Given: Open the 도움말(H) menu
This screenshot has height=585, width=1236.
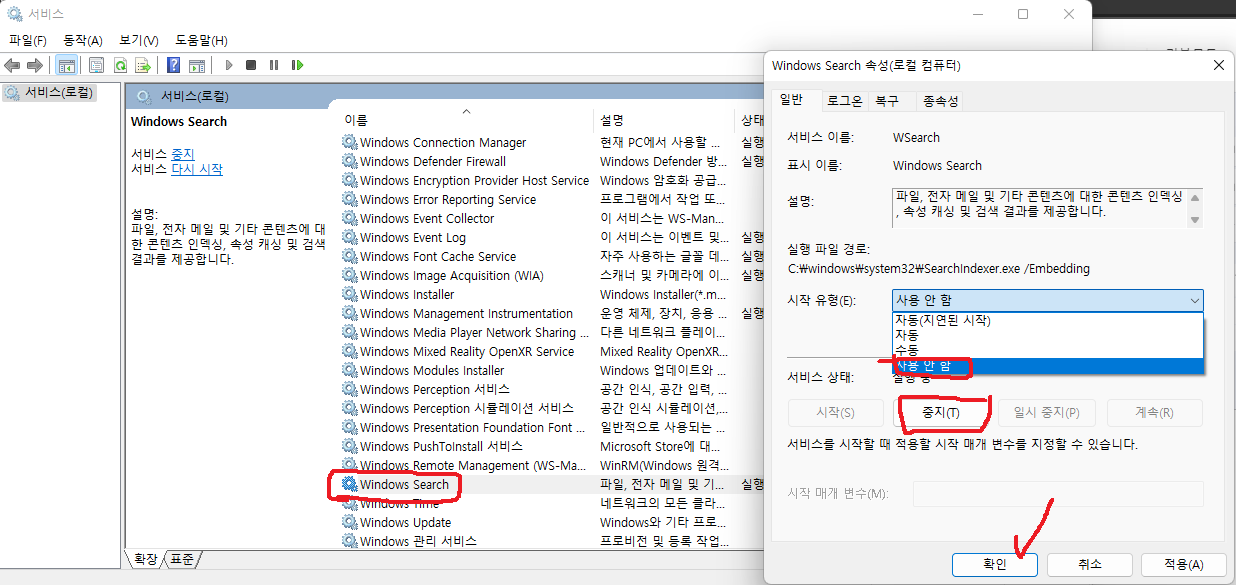Looking at the screenshot, I should click(201, 40).
